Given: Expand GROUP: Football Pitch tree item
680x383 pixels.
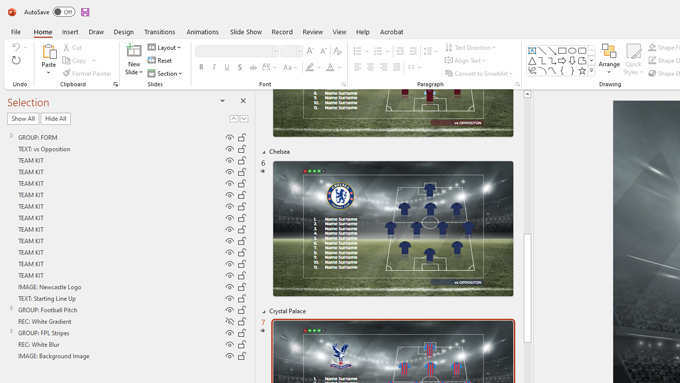Looking at the screenshot, I should [12, 308].
